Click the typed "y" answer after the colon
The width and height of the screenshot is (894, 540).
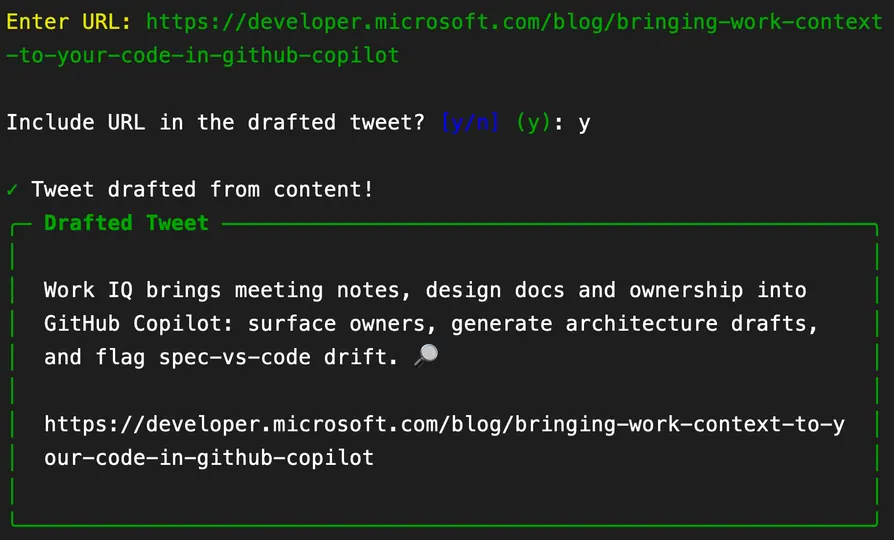click(584, 123)
